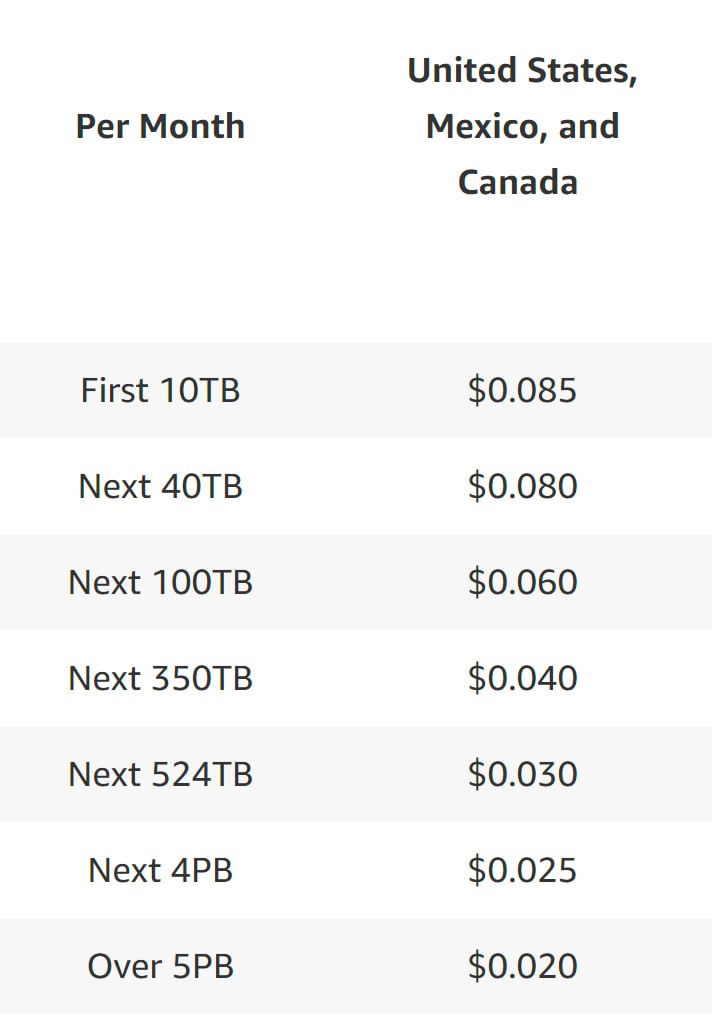The image size is (712, 1020).
Task: Click the $0.030 price cell
Action: (x=522, y=775)
